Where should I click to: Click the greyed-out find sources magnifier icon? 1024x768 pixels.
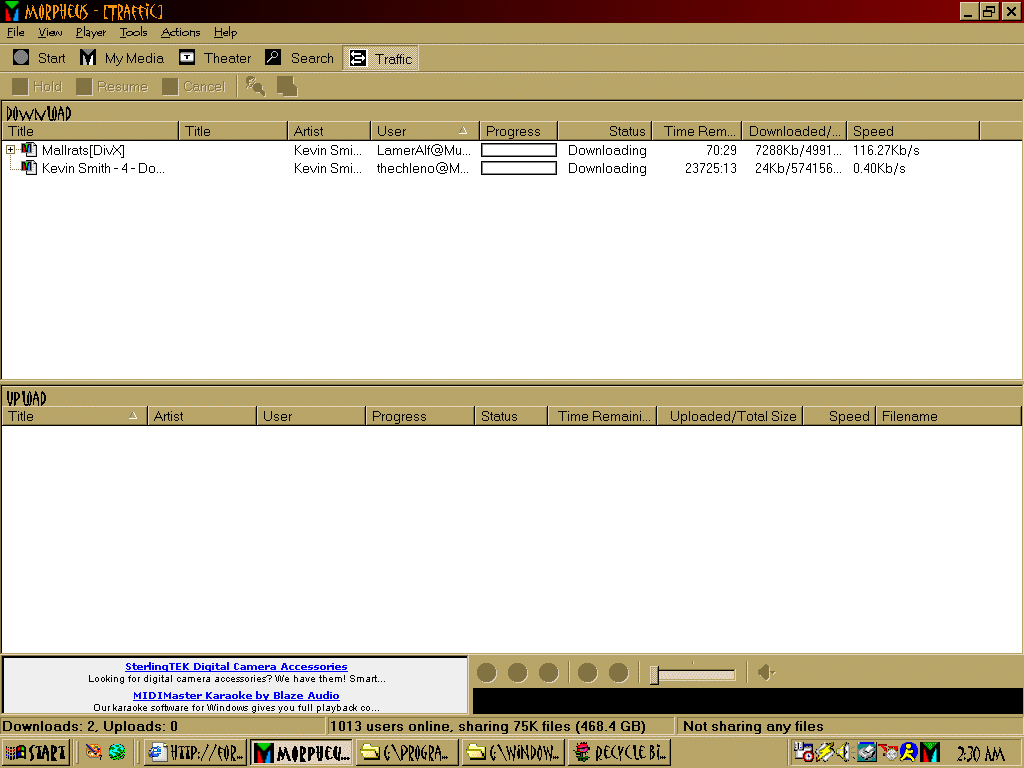coord(255,86)
